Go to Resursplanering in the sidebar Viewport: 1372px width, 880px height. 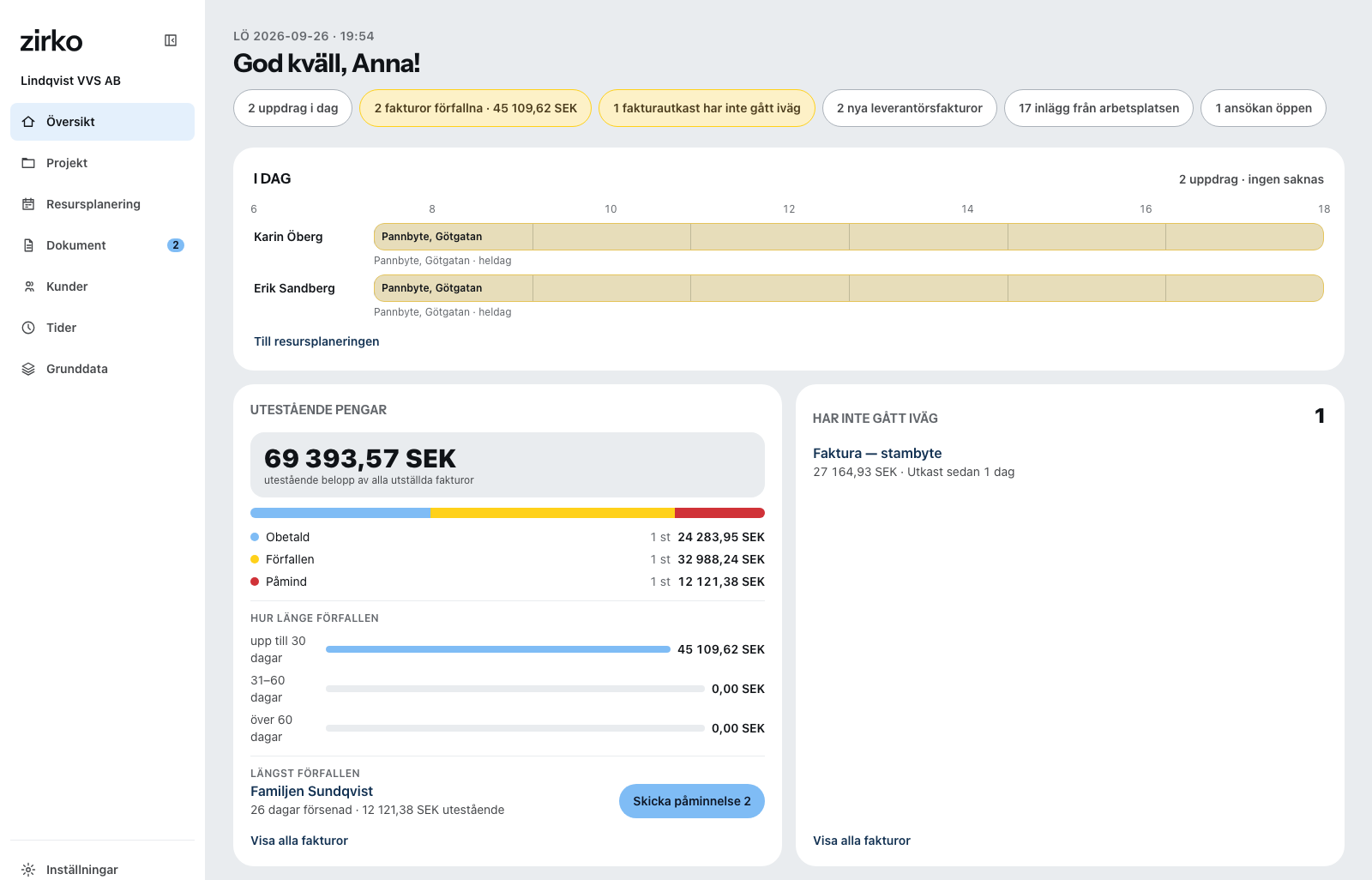click(102, 204)
